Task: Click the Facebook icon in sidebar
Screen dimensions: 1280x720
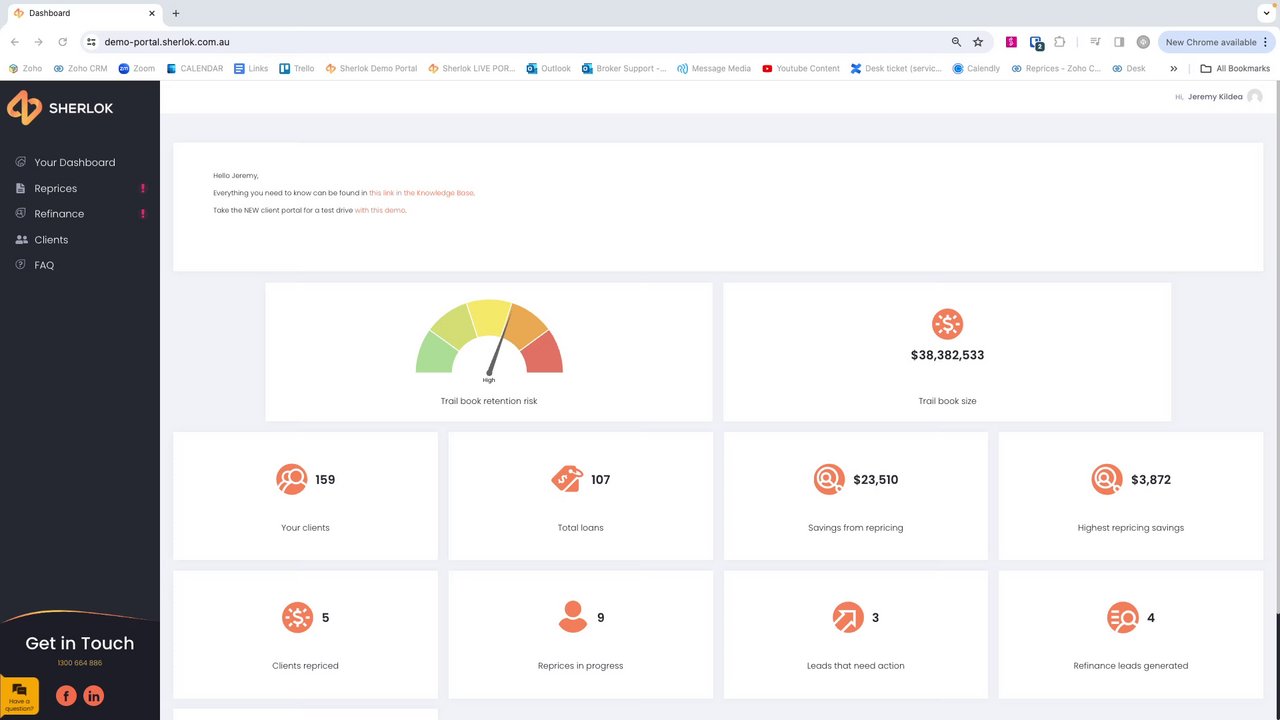Action: click(x=66, y=696)
